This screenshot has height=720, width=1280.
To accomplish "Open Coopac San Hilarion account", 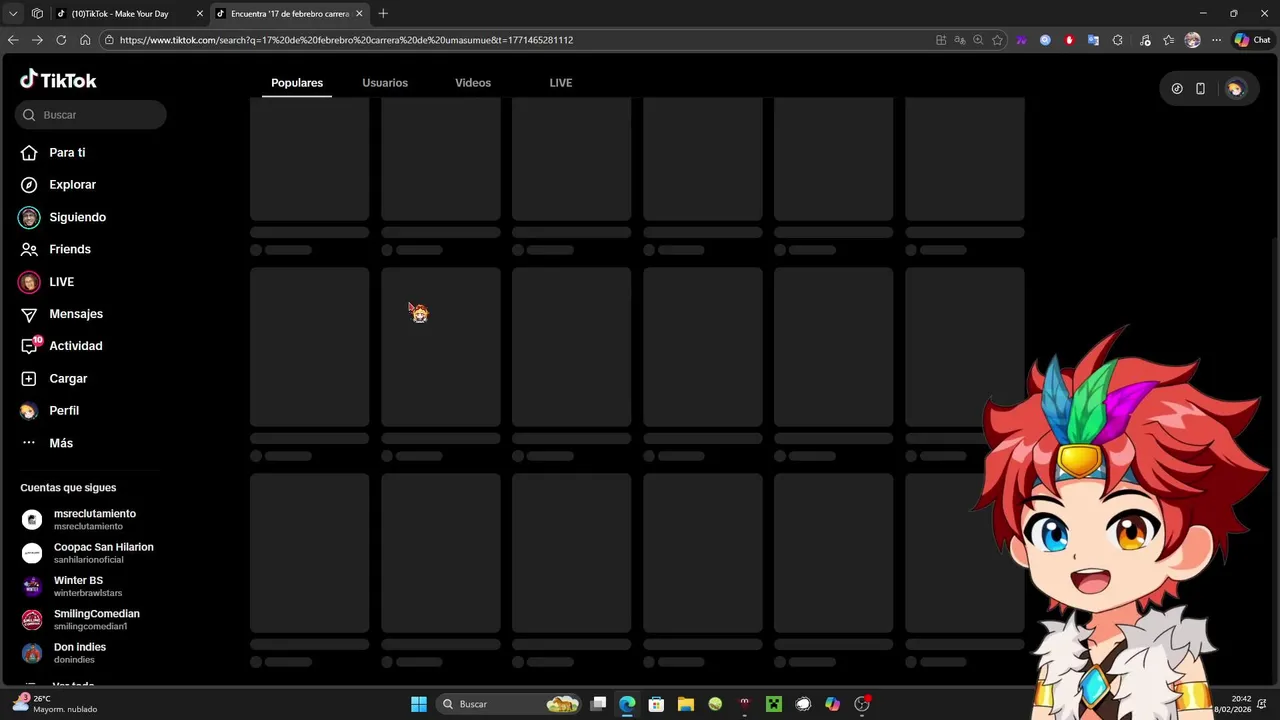I will (88, 553).
